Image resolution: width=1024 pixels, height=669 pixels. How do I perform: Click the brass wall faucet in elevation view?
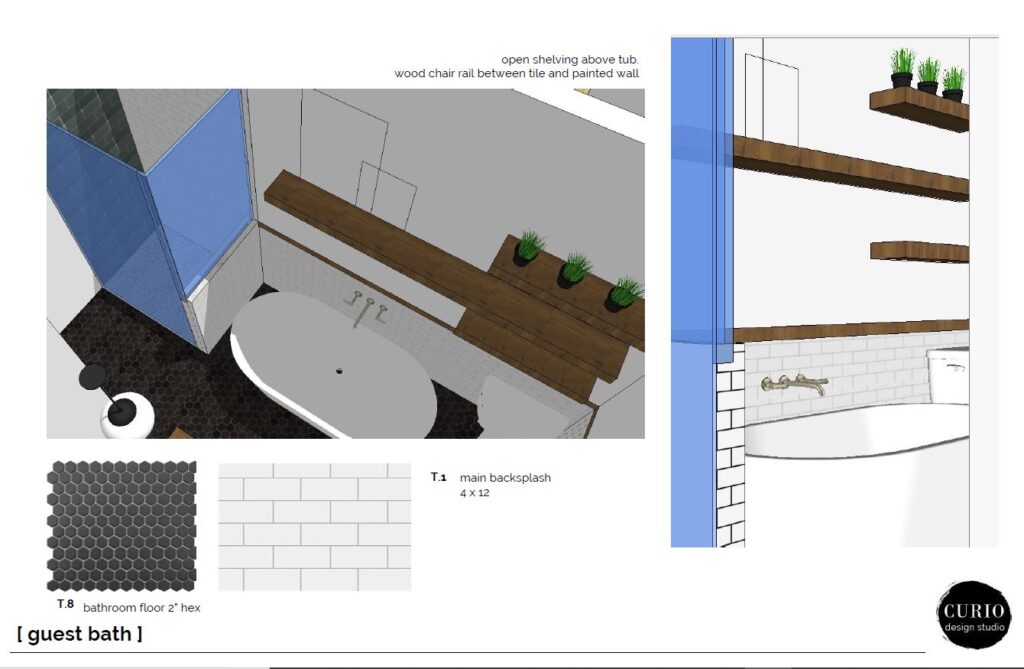(x=794, y=384)
